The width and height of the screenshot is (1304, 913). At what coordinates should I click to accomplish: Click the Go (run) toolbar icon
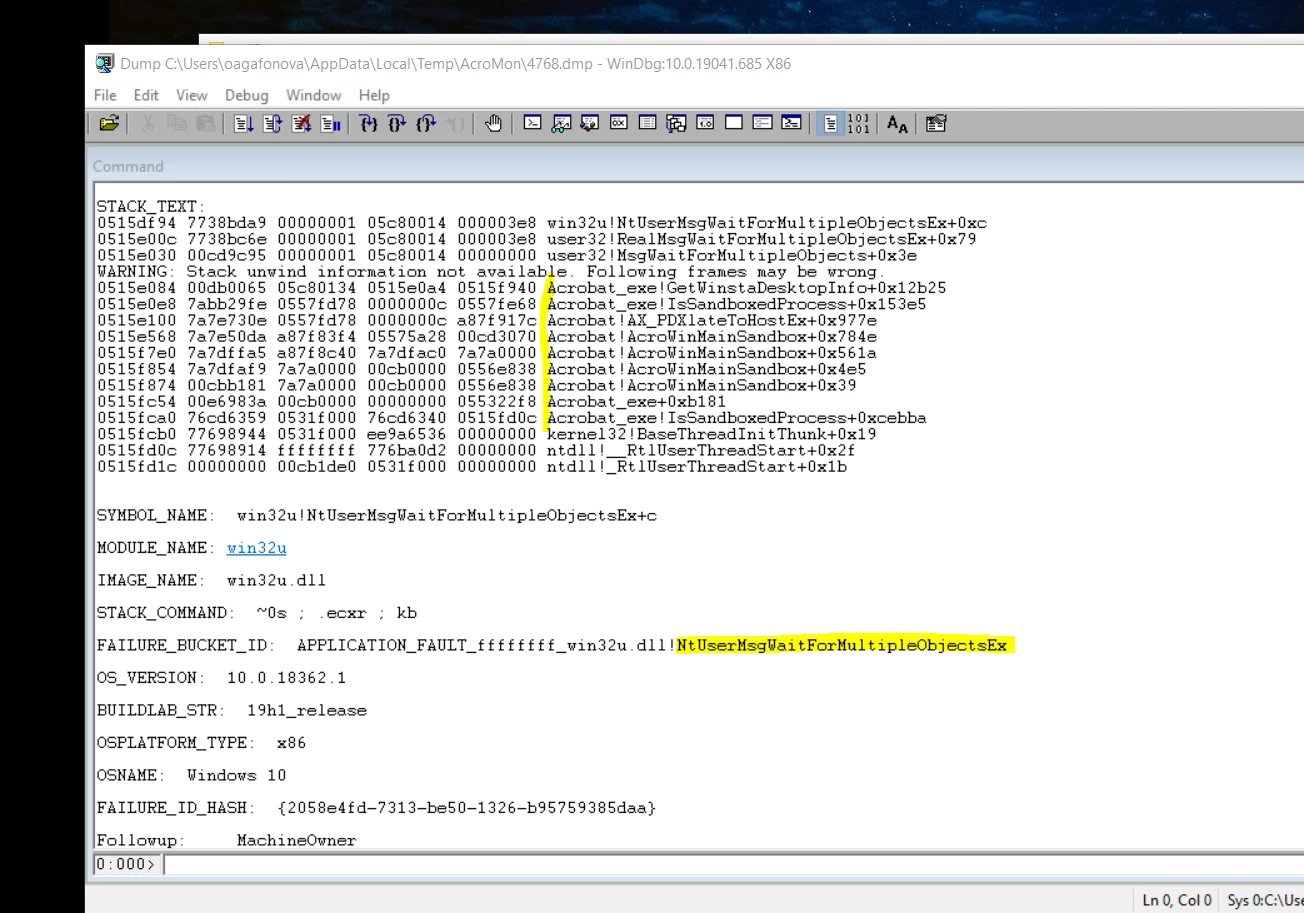click(x=243, y=124)
